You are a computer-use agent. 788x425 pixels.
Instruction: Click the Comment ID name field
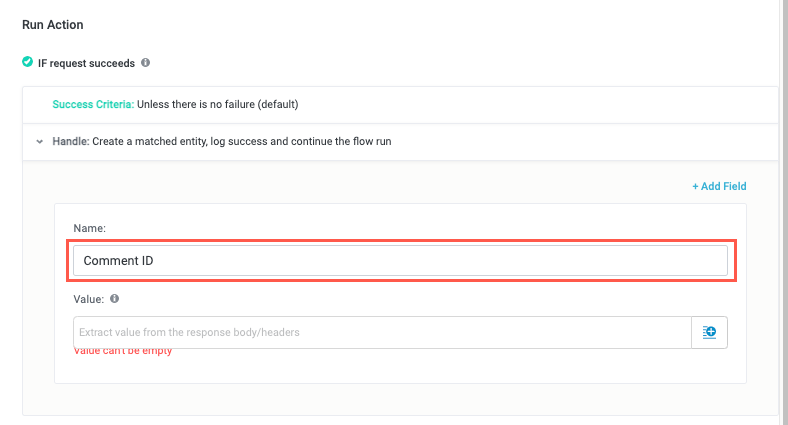click(x=400, y=261)
